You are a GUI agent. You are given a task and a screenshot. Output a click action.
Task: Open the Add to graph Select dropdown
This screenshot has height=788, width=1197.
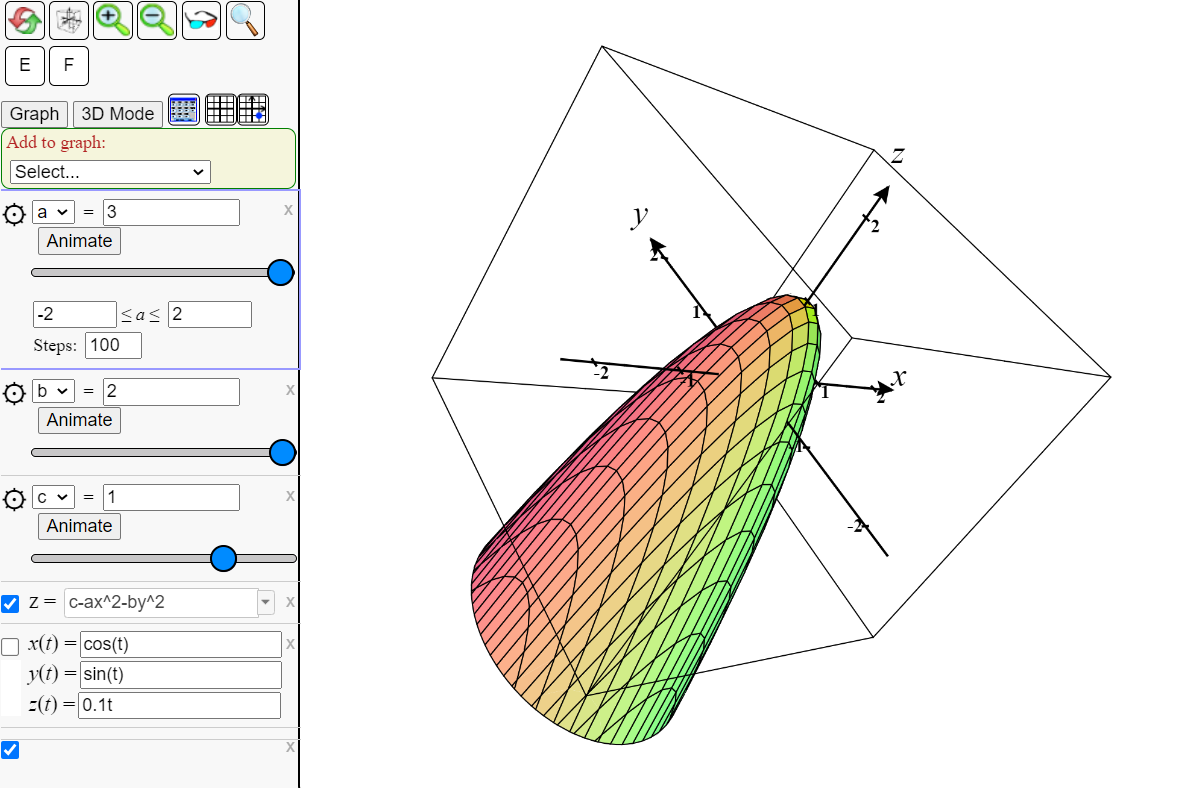[109, 172]
